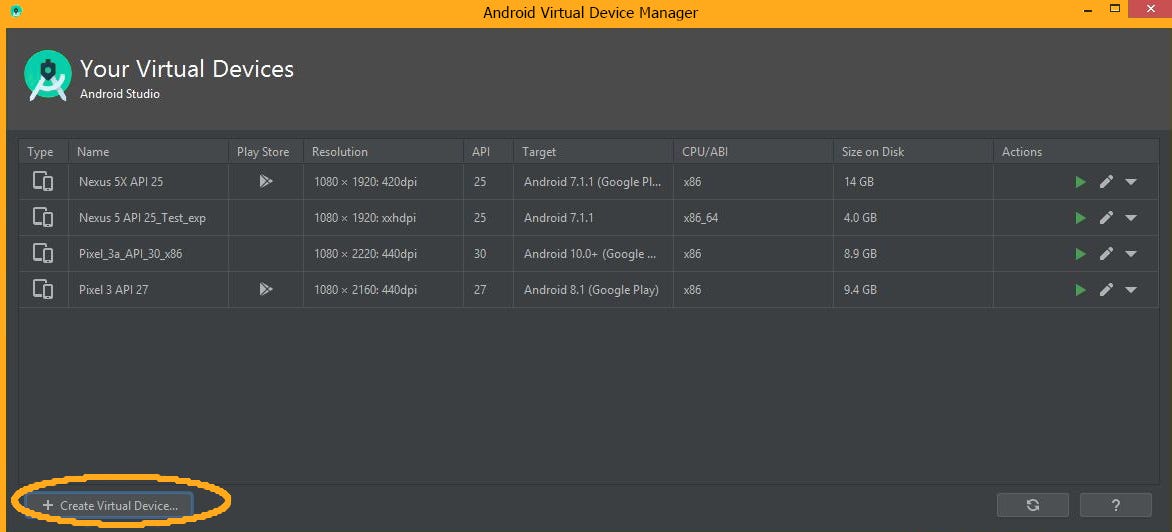Click the Android 8.1 (Google Play) target cell
Viewport: 1172px width, 532px height.
[593, 289]
